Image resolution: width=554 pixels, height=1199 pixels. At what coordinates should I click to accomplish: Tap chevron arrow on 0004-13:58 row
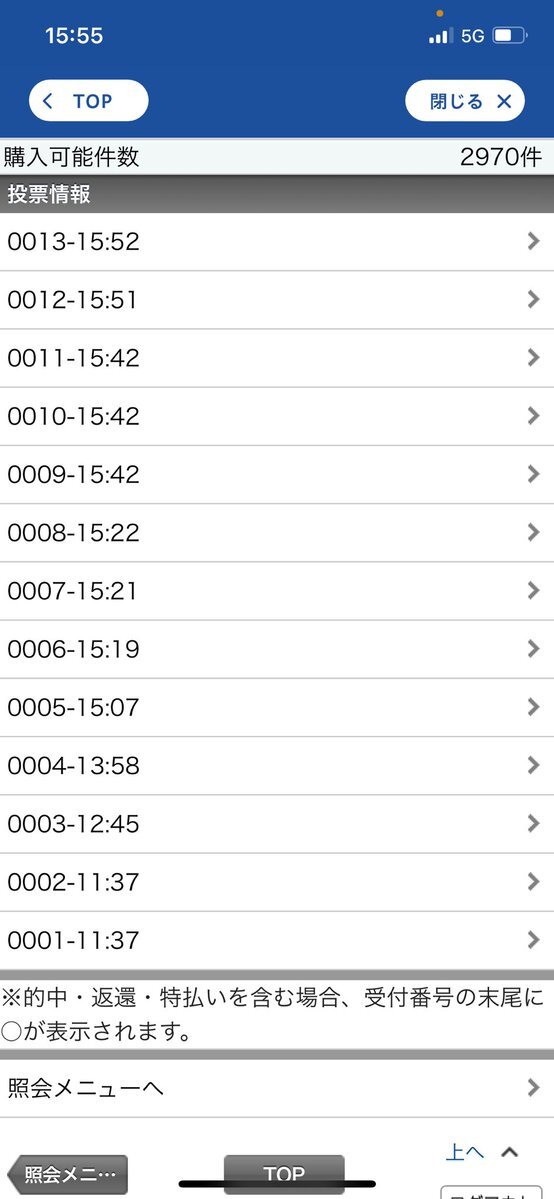click(533, 765)
